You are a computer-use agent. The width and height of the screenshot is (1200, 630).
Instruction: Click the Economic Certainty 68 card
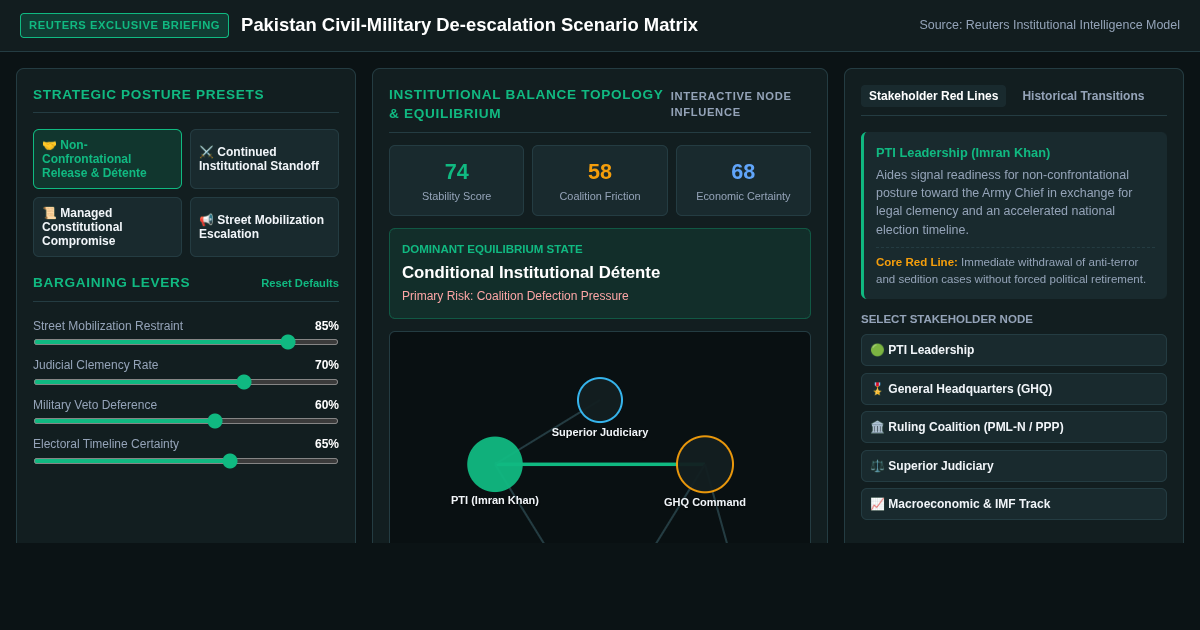(x=743, y=180)
